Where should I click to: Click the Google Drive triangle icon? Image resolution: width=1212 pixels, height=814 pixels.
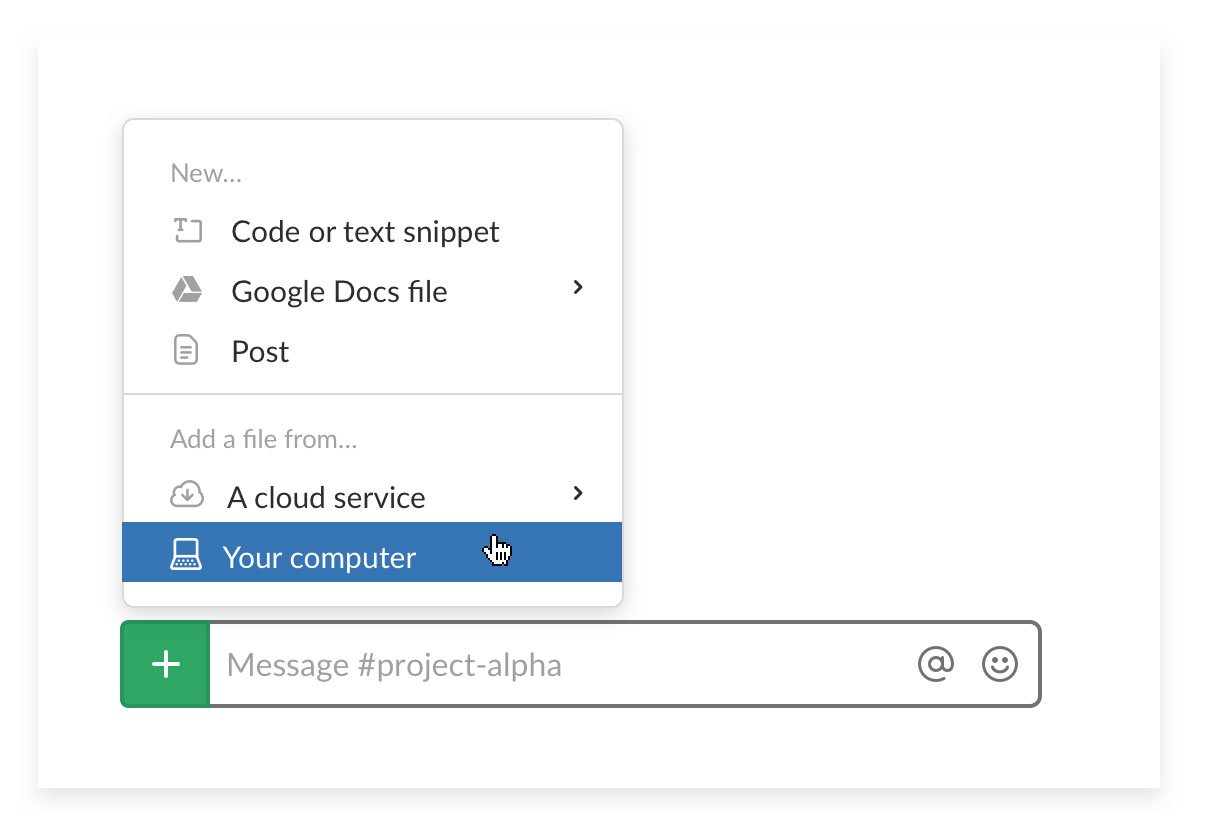187,291
